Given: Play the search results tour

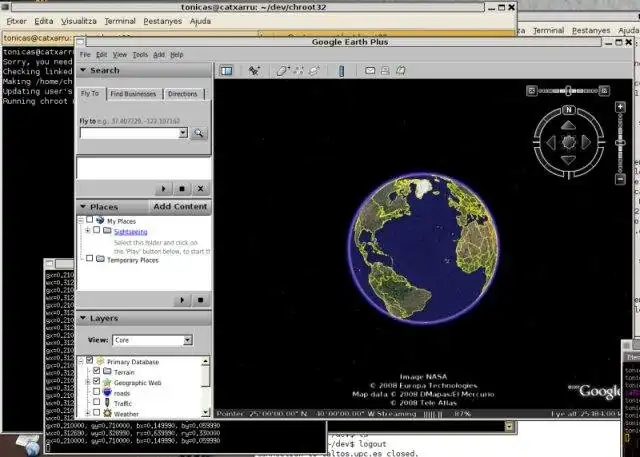Looking at the screenshot, I should 163,189.
